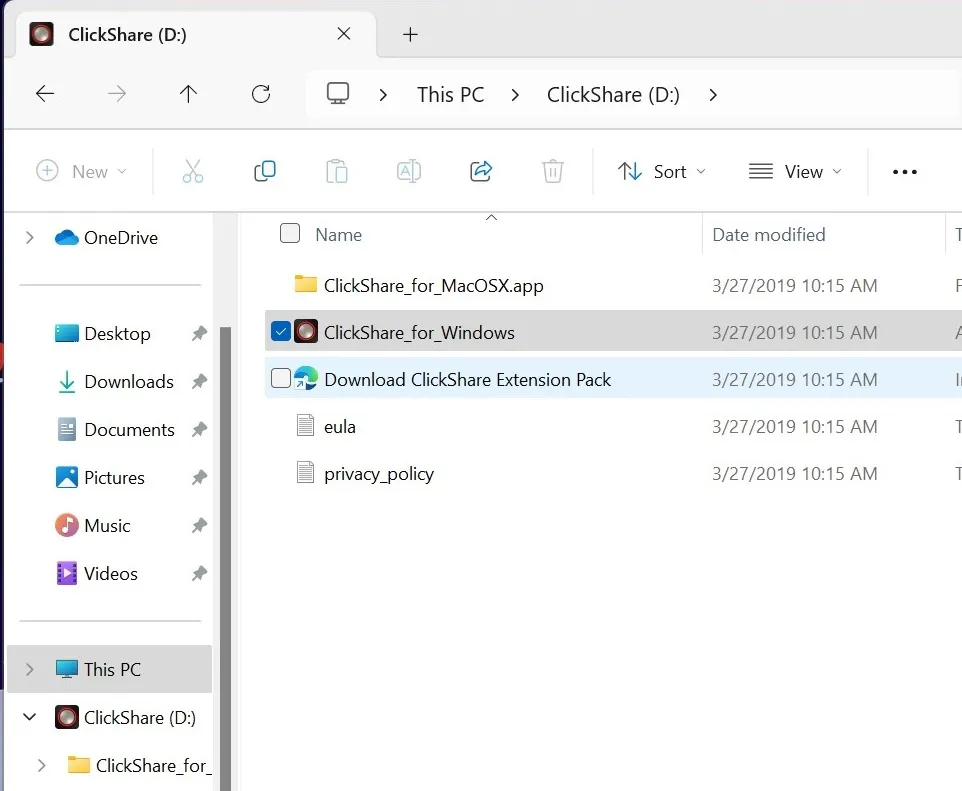Click the chevron after ClickShare (D:) in address bar
Viewport: 962px width, 791px height.
tap(712, 95)
